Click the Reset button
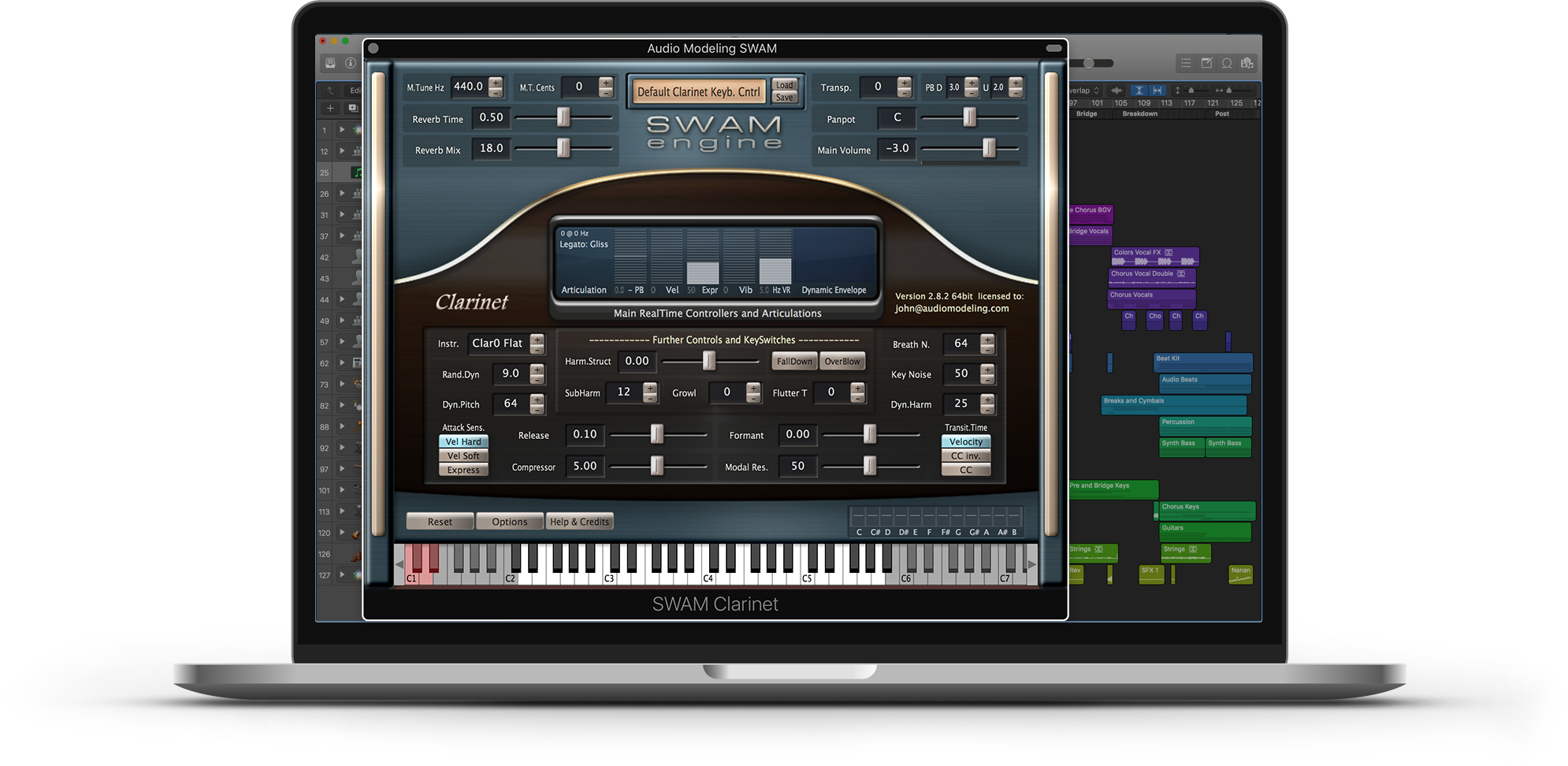 tap(440, 522)
